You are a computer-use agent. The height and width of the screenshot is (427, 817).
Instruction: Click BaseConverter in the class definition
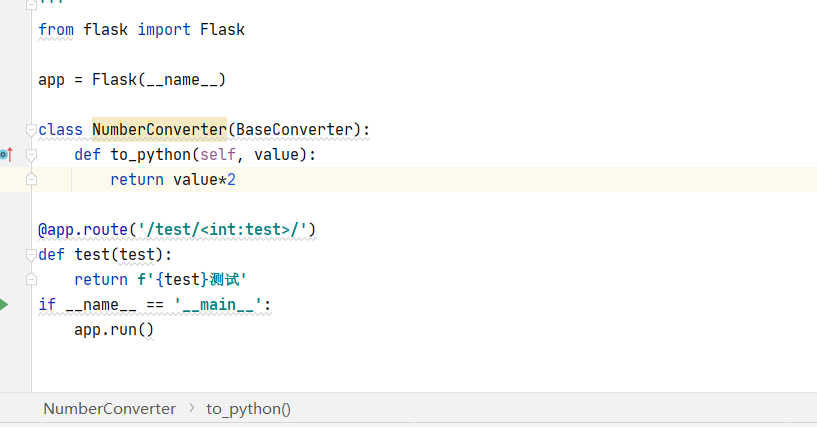click(x=294, y=130)
